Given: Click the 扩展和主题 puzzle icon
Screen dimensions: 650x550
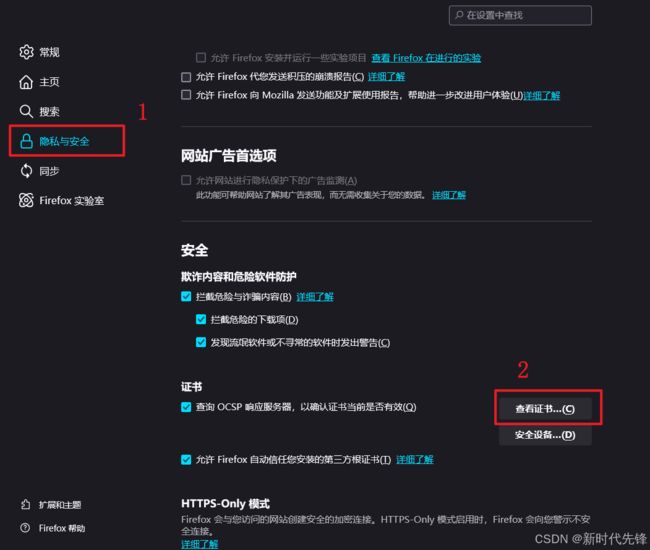Looking at the screenshot, I should coord(25,504).
